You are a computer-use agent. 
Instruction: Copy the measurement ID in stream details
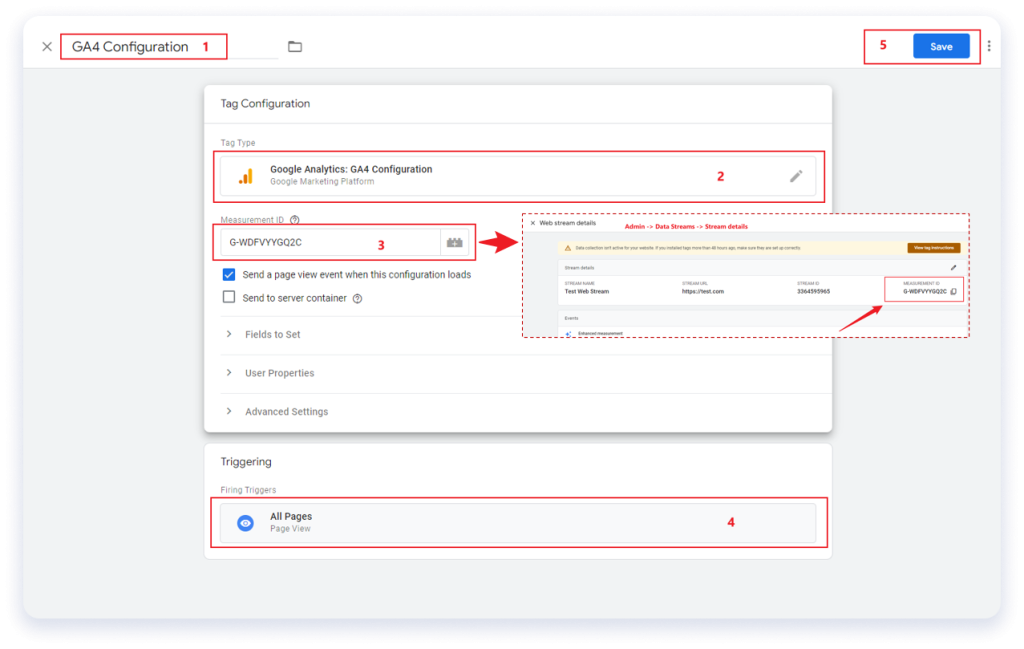point(954,292)
